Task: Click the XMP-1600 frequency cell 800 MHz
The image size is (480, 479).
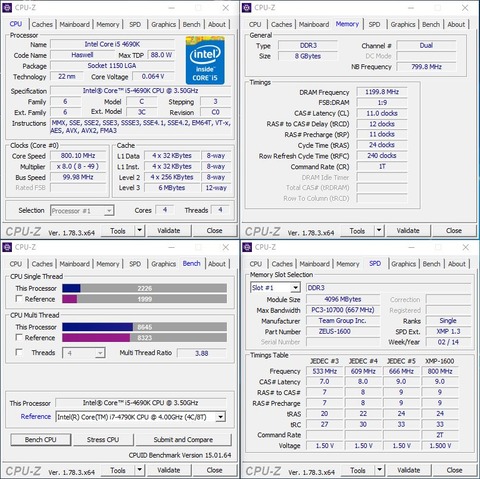Action: coord(440,371)
